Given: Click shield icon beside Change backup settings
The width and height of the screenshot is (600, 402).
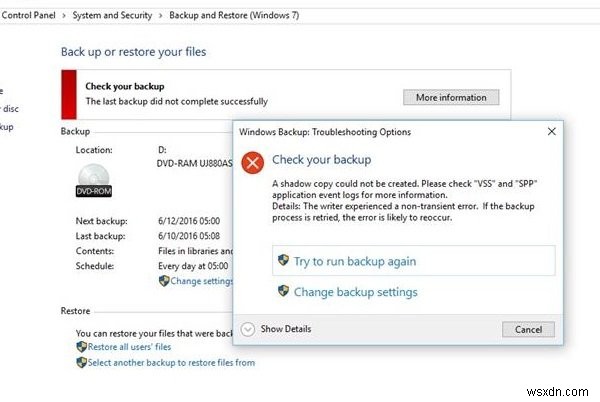Looking at the screenshot, I should 282,292.
